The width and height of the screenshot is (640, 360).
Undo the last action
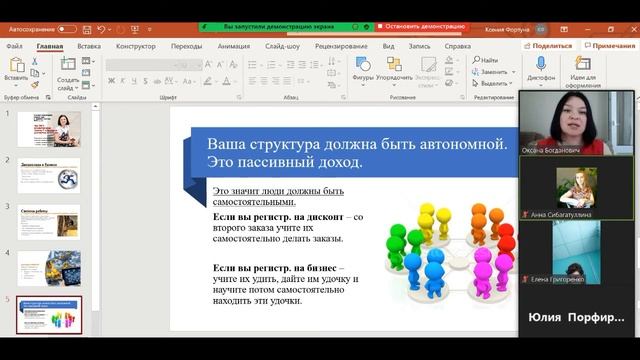pyautogui.click(x=101, y=29)
